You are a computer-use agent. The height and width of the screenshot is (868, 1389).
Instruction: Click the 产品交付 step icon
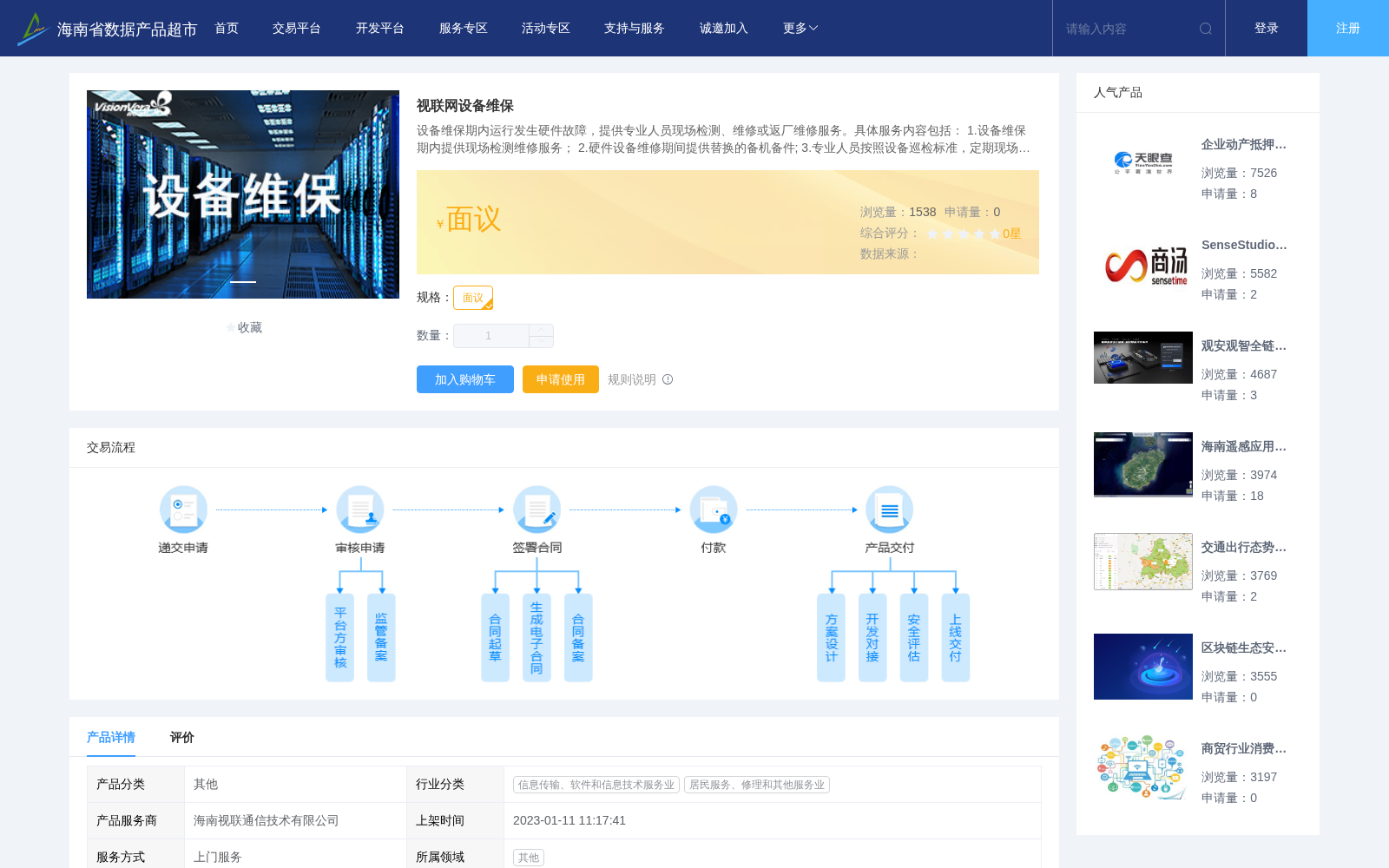tap(890, 510)
